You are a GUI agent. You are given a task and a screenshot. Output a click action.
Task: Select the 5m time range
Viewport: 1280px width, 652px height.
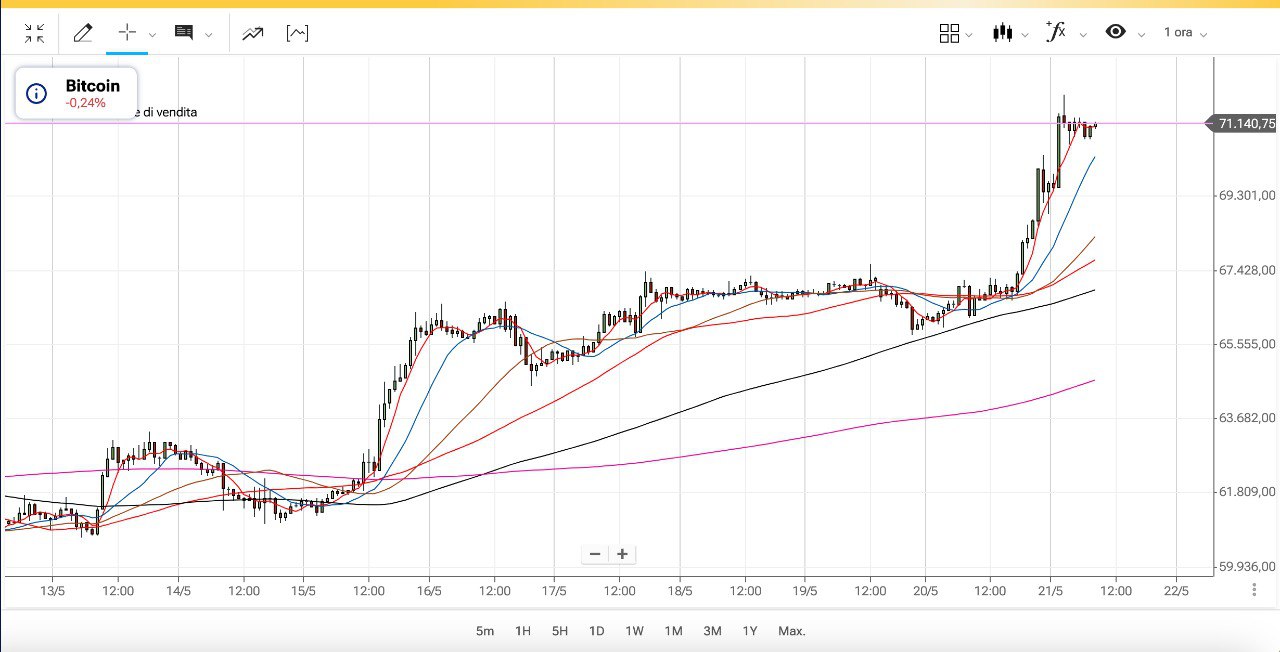tap(485, 631)
